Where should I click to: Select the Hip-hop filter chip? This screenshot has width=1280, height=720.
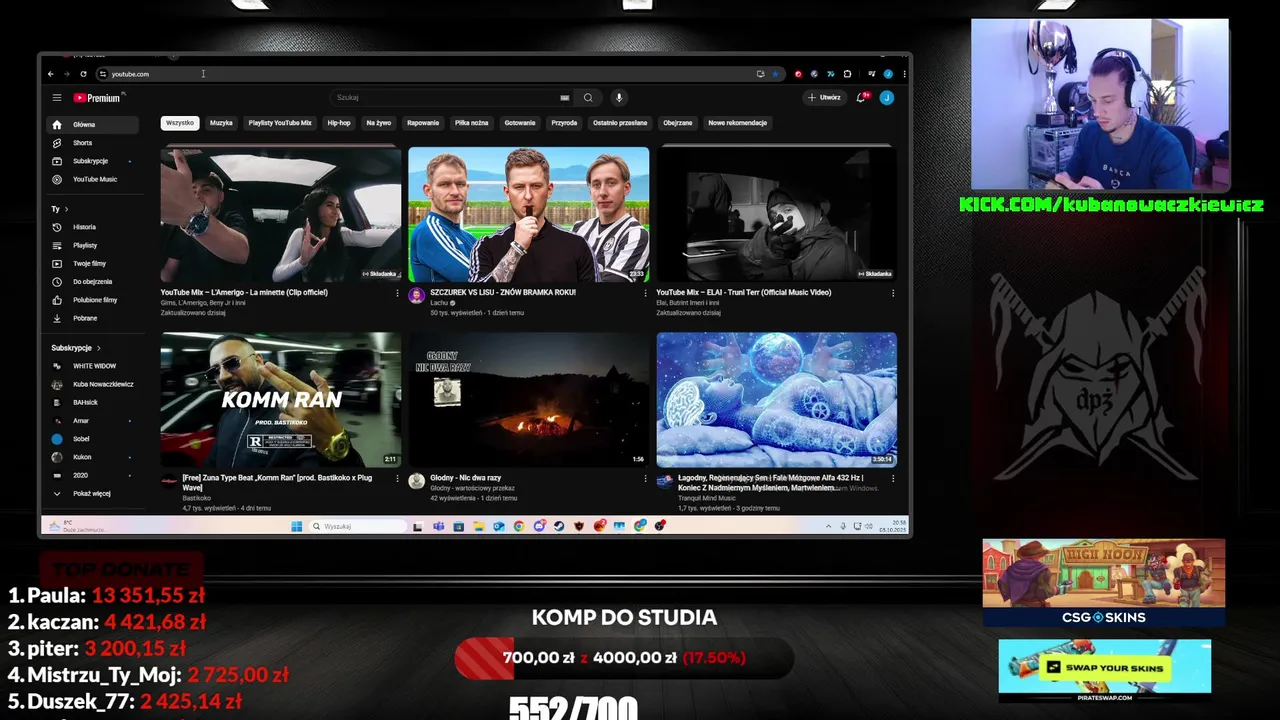coord(339,123)
